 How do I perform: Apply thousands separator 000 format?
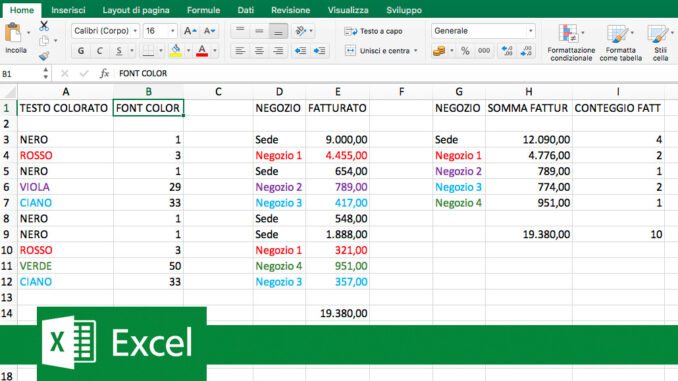tap(484, 51)
